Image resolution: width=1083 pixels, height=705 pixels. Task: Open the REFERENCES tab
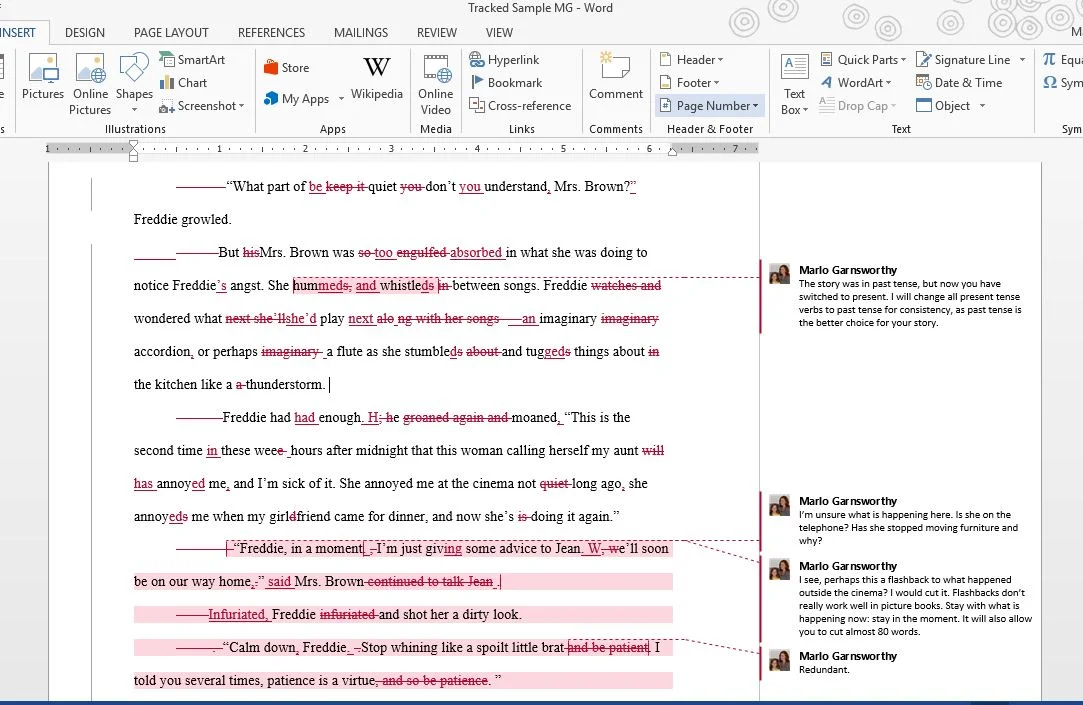(x=271, y=32)
